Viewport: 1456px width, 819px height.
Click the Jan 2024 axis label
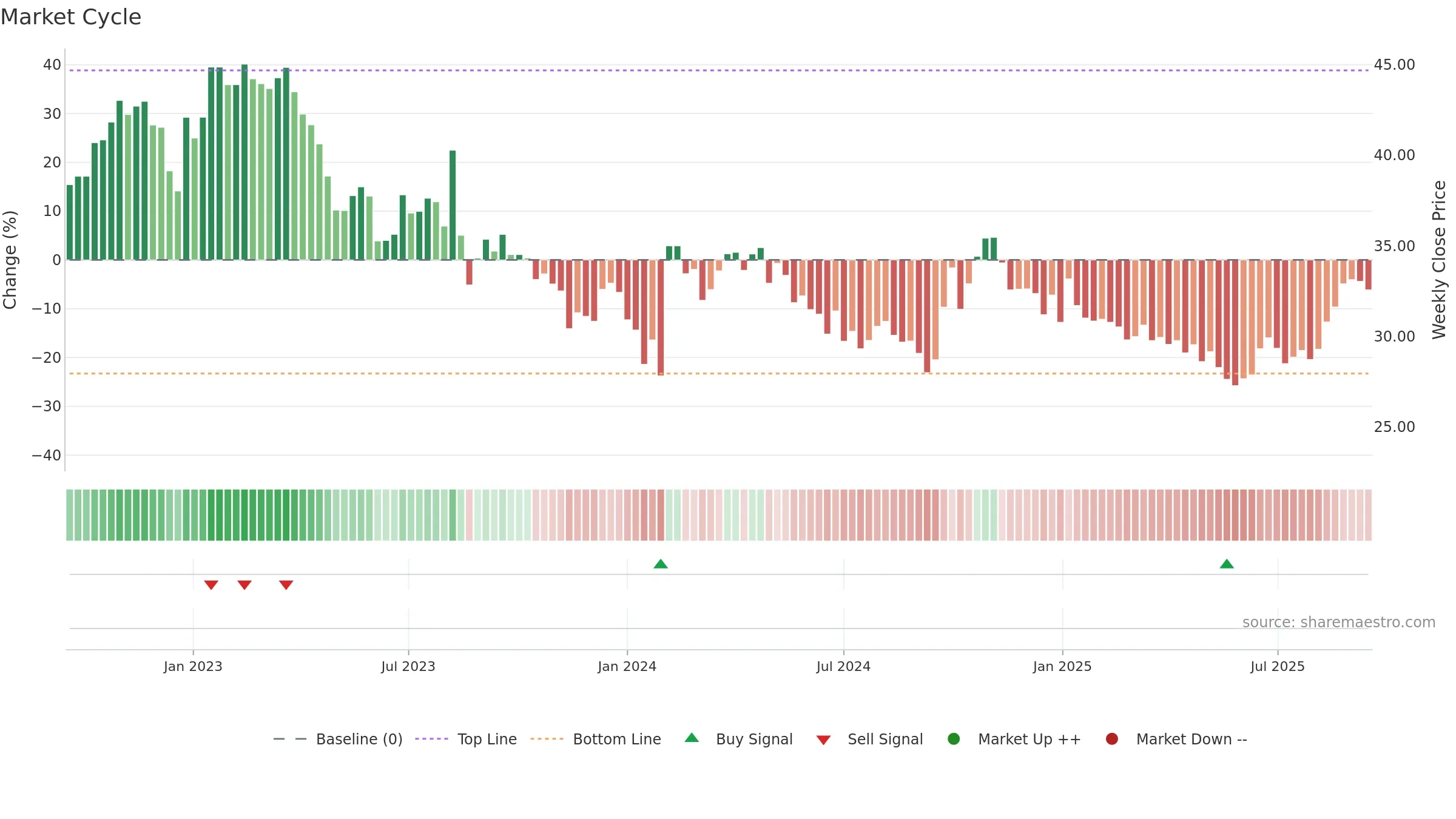627,667
